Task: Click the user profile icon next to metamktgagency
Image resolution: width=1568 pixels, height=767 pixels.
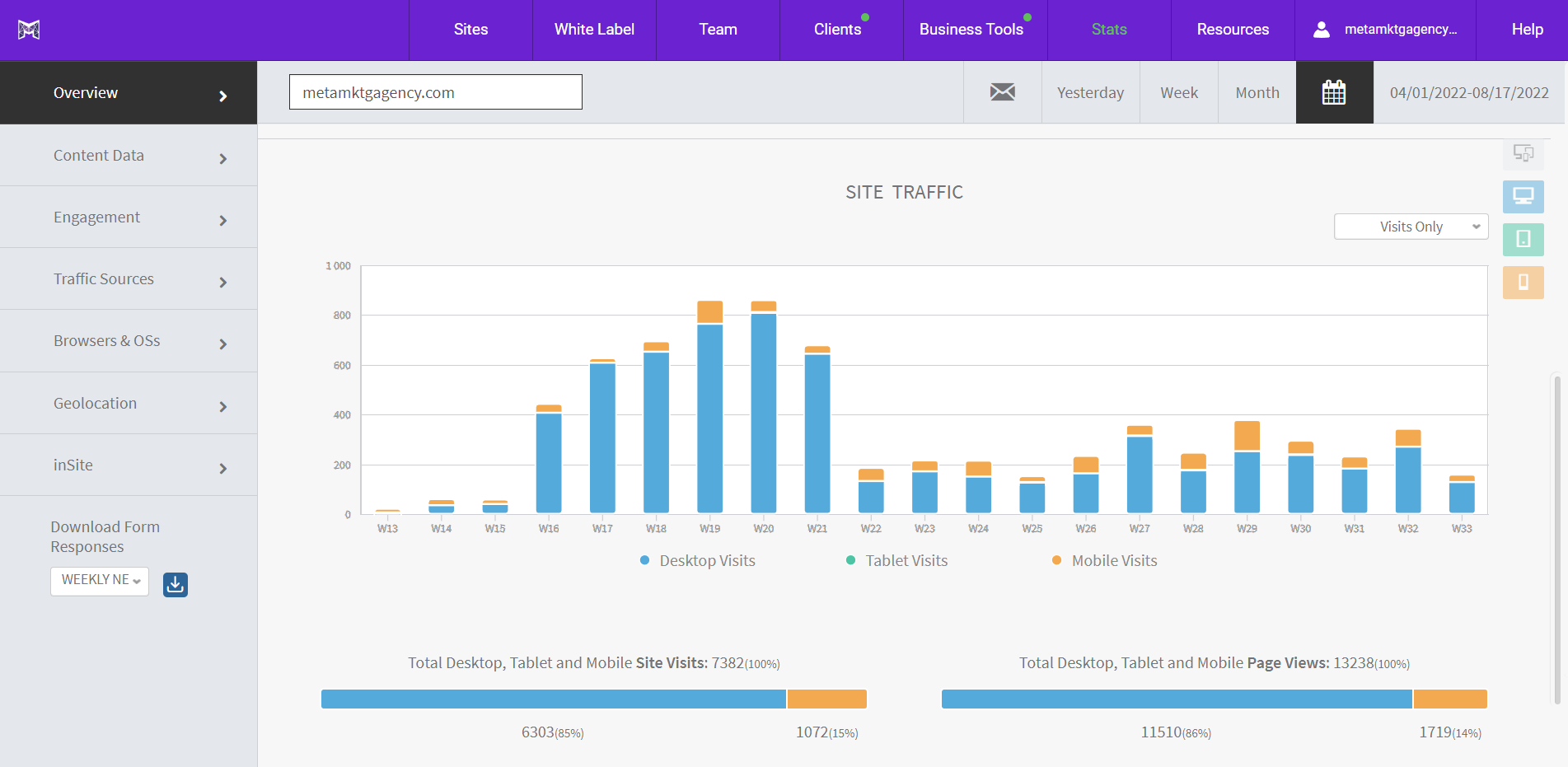Action: [x=1322, y=29]
